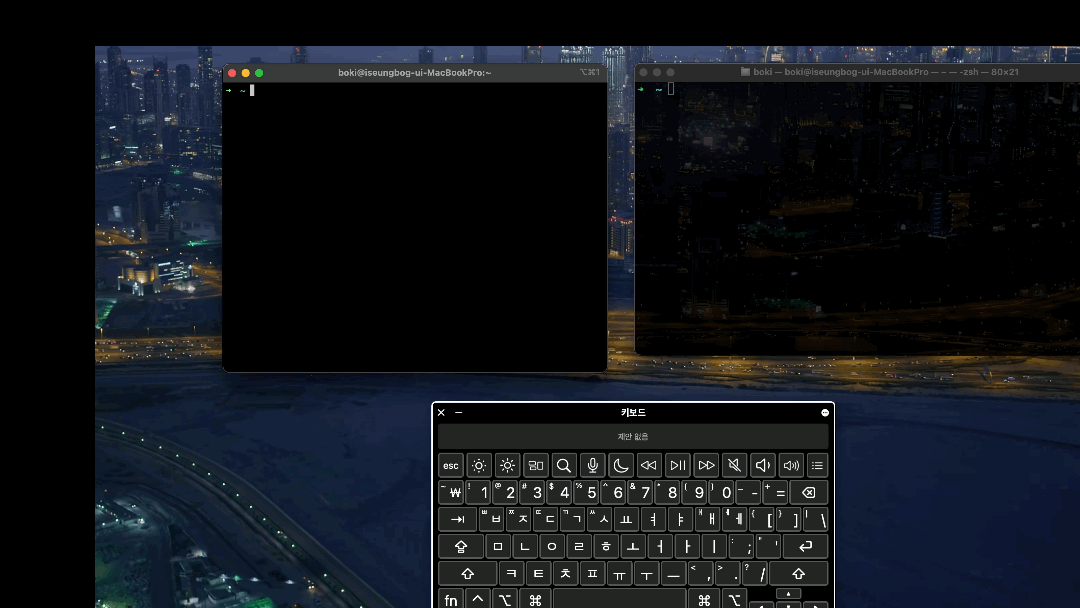1080x608 pixels.
Task: Click the list icon key after volume-up
Action: click(817, 465)
